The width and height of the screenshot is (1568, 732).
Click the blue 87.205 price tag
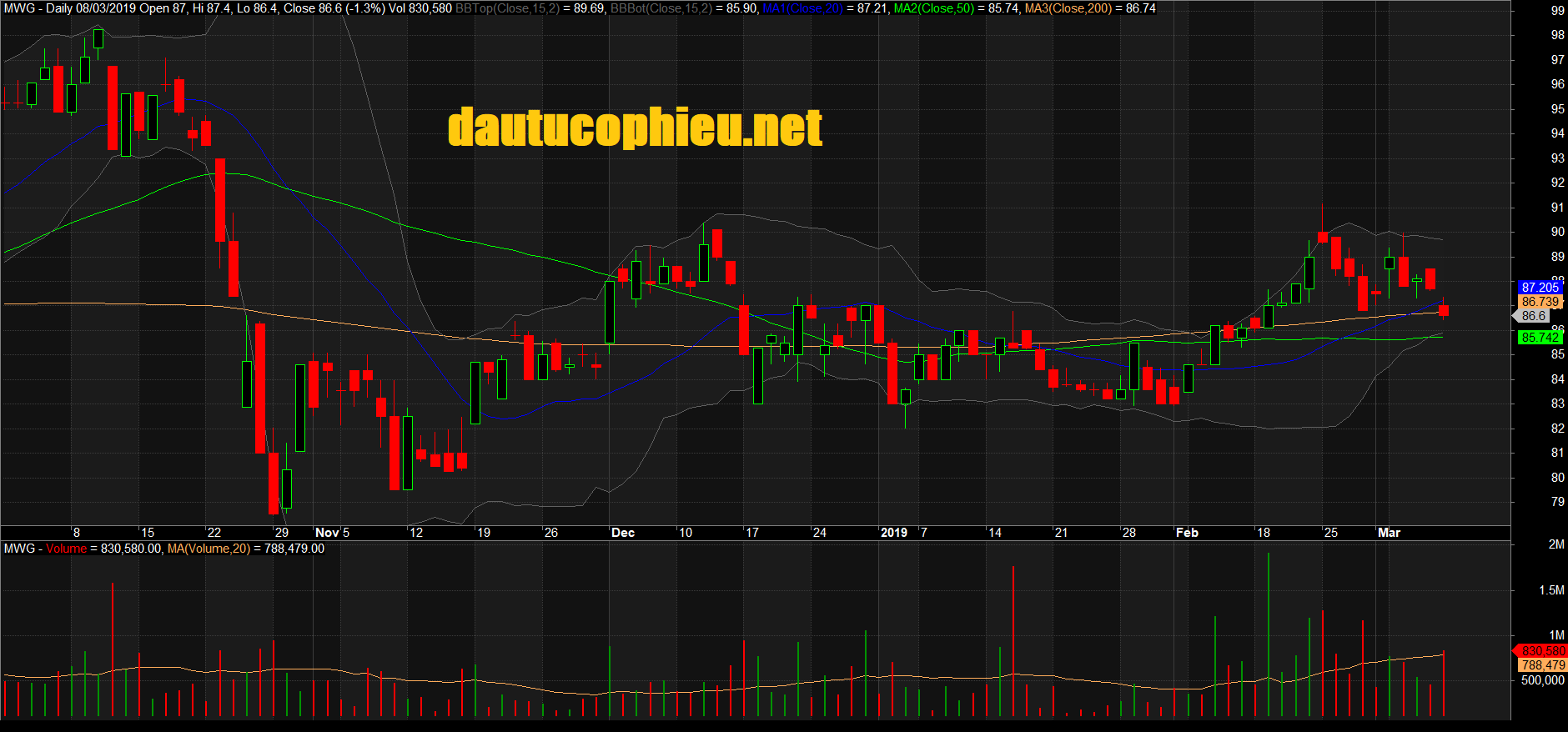click(1540, 288)
